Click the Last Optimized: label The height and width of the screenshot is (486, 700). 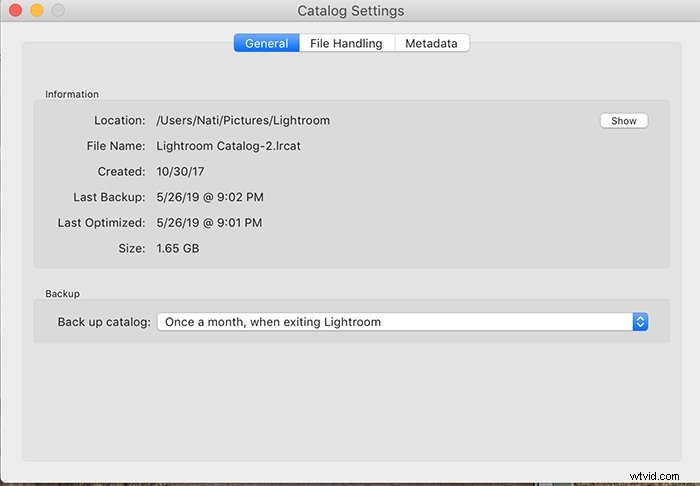[x=101, y=222]
